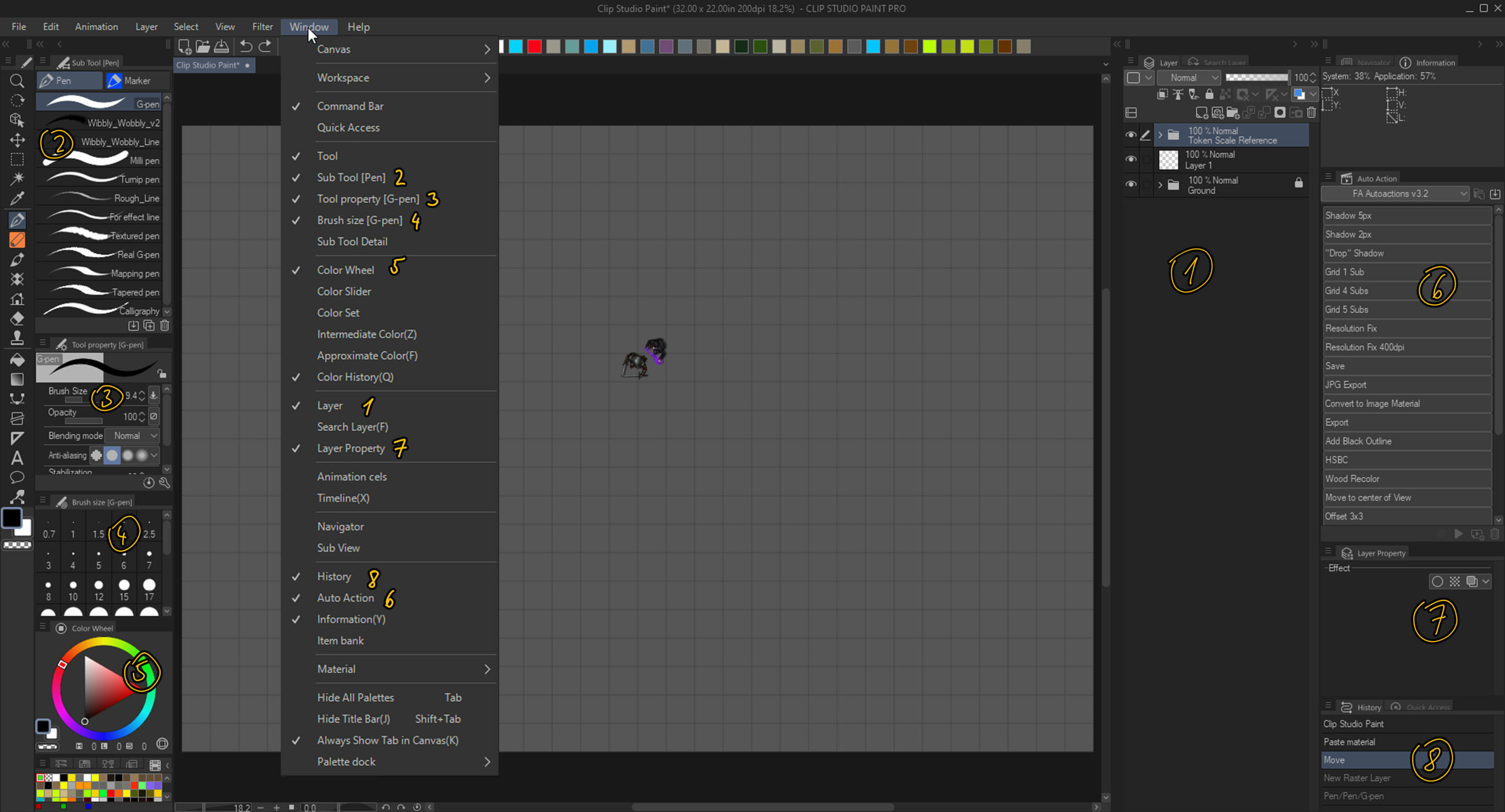1505x812 pixels.
Task: Select the Text tool
Action: pos(17,458)
